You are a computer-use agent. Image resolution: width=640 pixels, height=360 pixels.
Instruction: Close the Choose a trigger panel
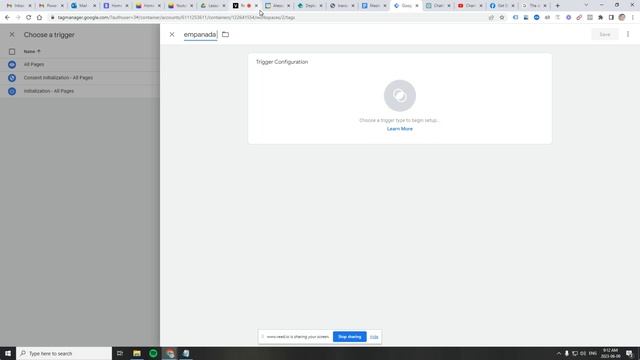[x=12, y=35]
